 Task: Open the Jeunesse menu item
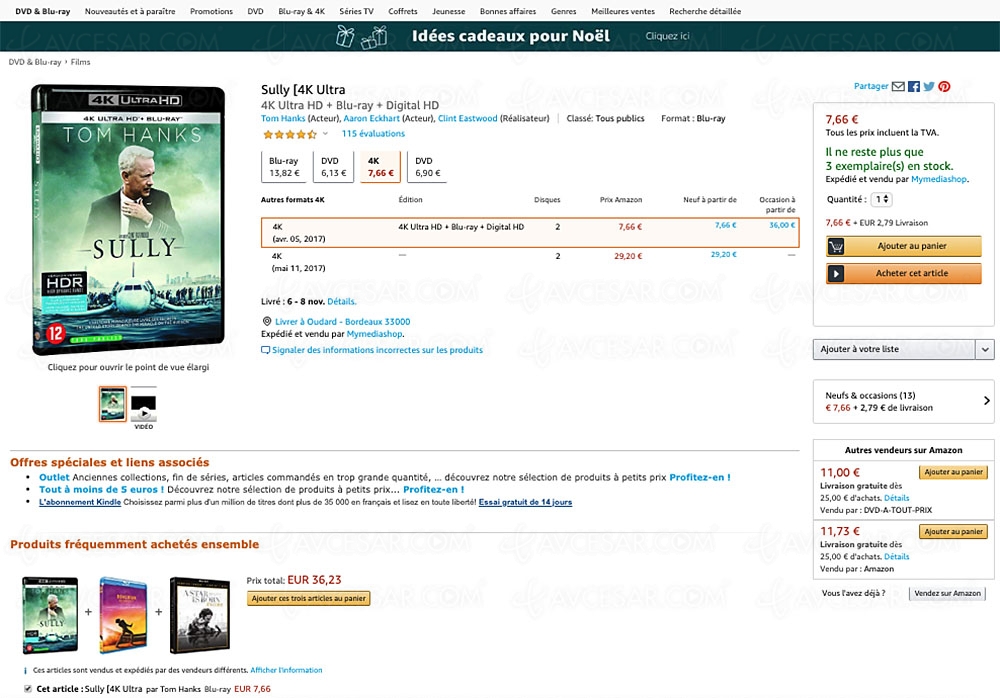point(448,11)
